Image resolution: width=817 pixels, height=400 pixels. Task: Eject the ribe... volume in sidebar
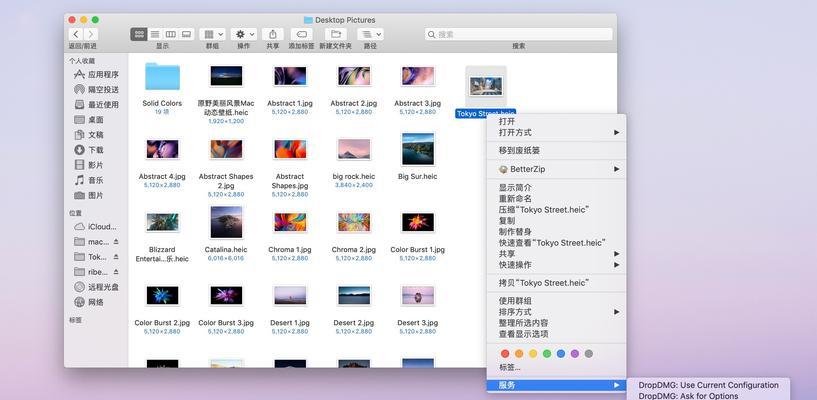tap(116, 272)
